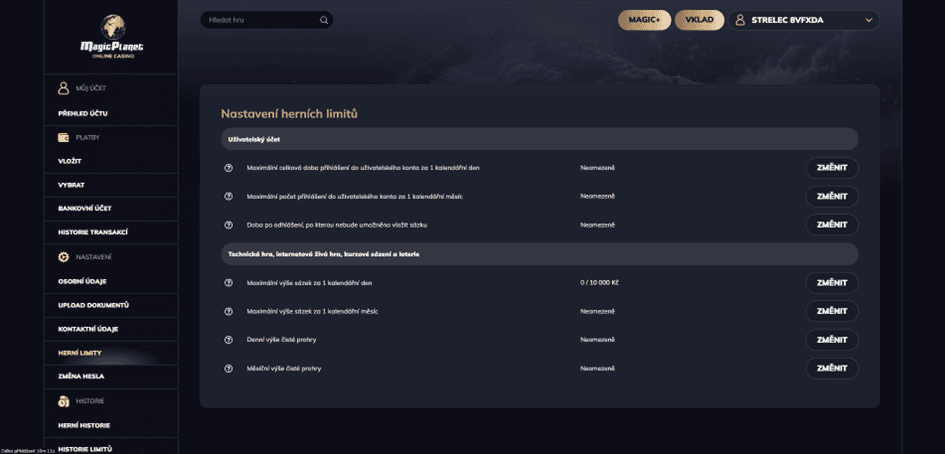
Task: Click the Uživatelský účet section header
Action: point(539,139)
